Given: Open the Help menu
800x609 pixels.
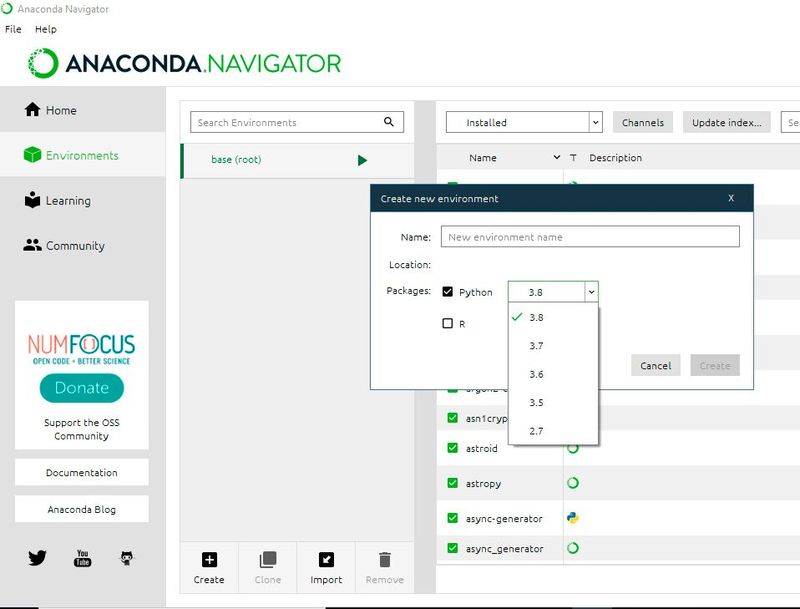Looking at the screenshot, I should coord(45,29).
